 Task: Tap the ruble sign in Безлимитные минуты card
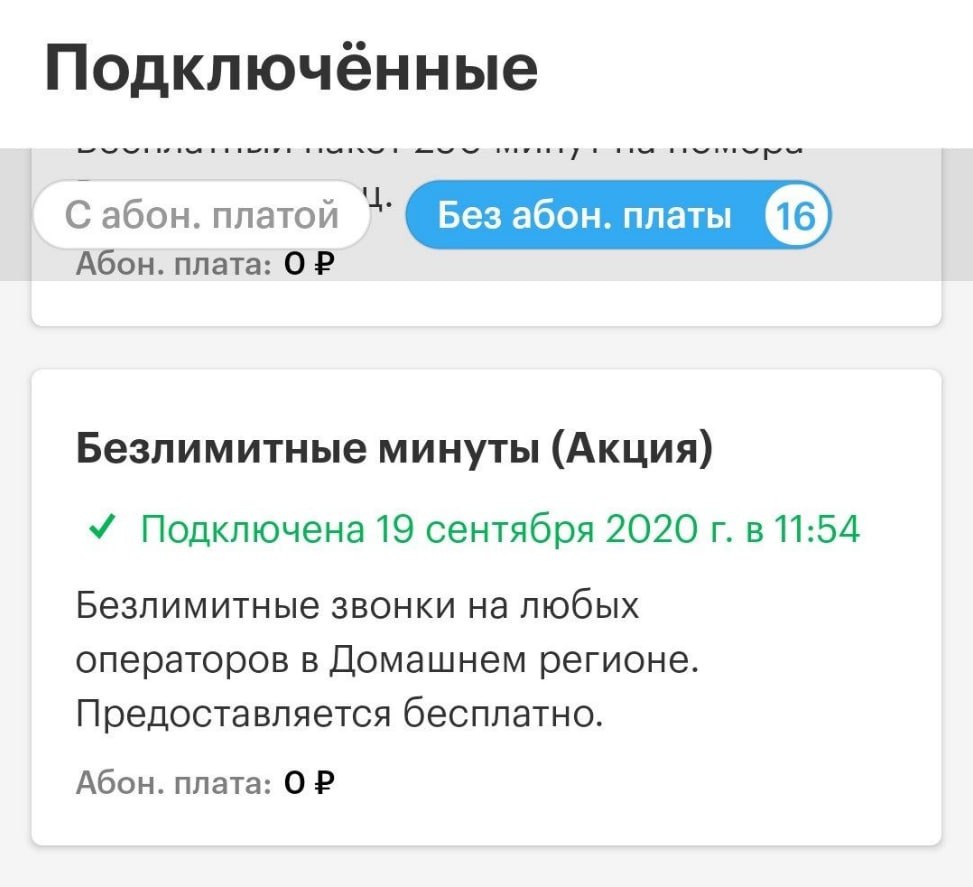[323, 783]
